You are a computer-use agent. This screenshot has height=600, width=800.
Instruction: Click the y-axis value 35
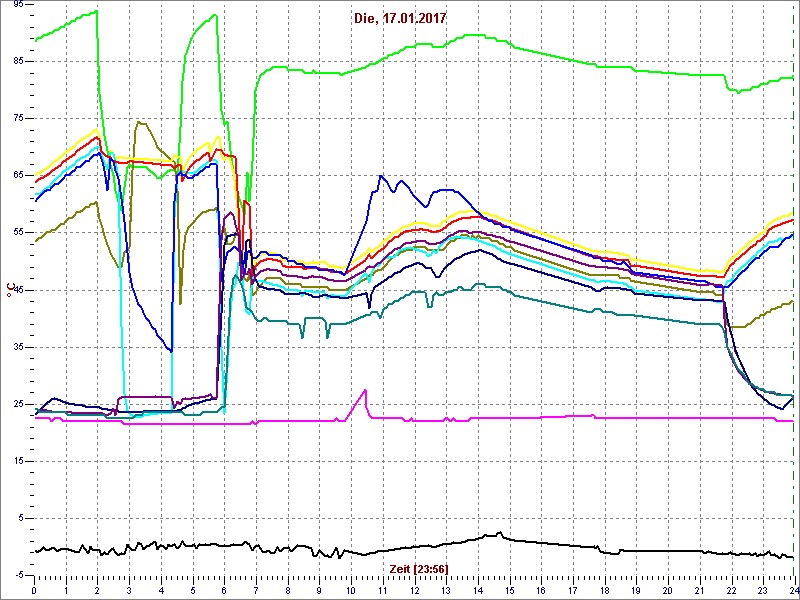[x=17, y=347]
